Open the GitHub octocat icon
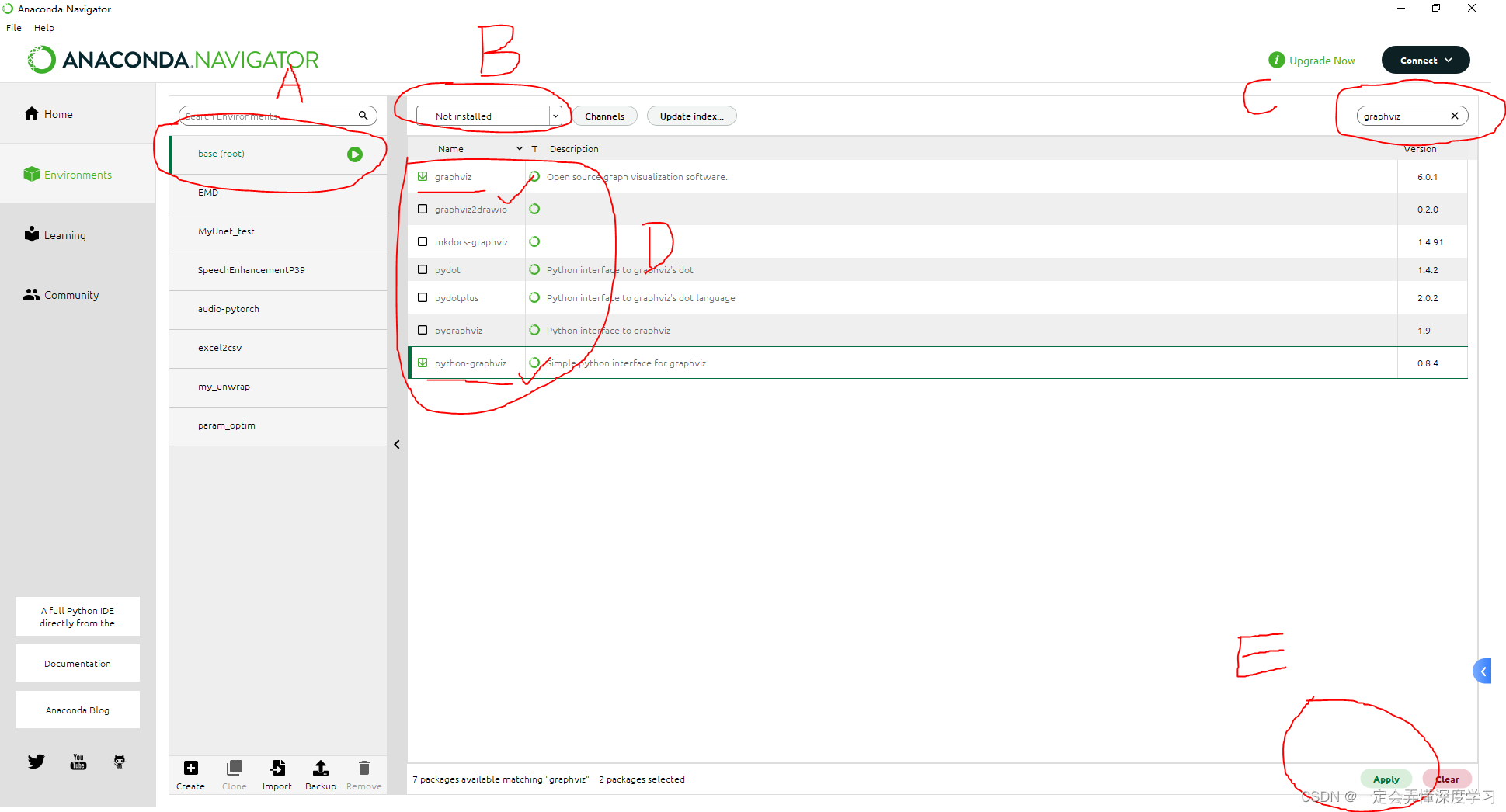 click(x=120, y=762)
